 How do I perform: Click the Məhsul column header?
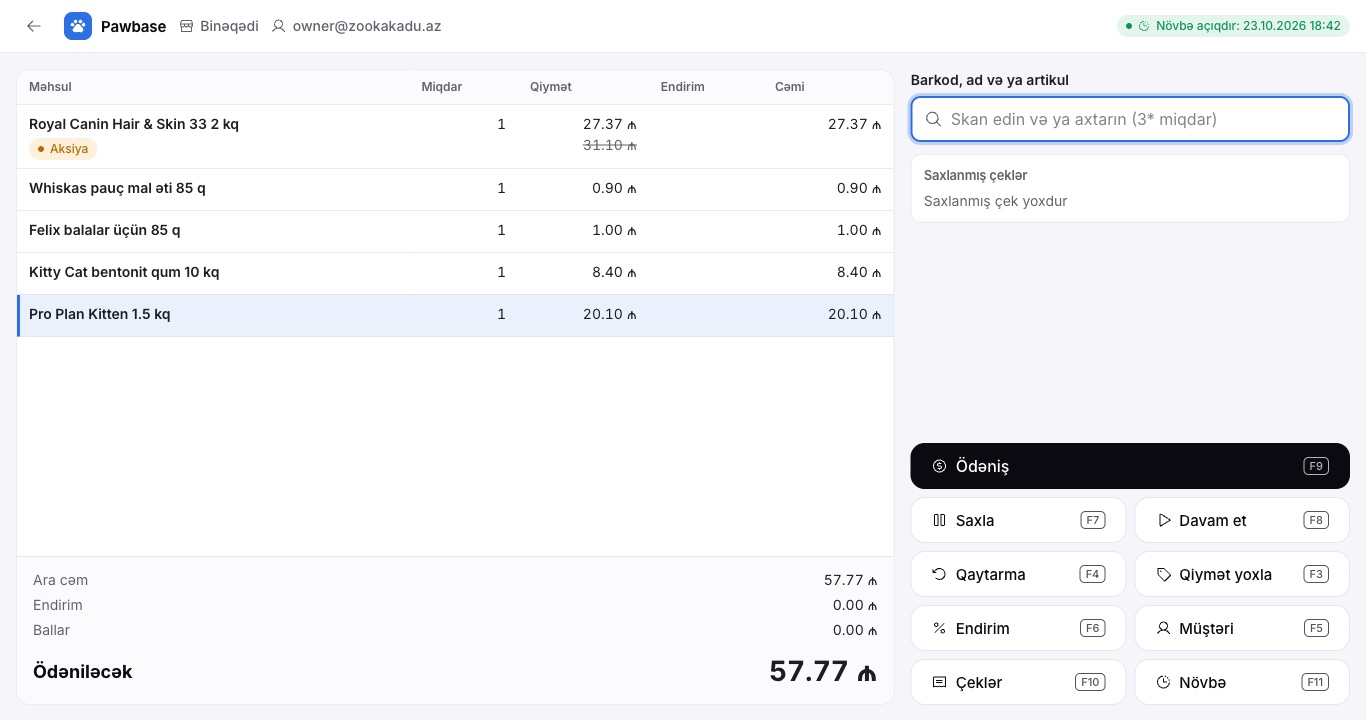pos(50,87)
